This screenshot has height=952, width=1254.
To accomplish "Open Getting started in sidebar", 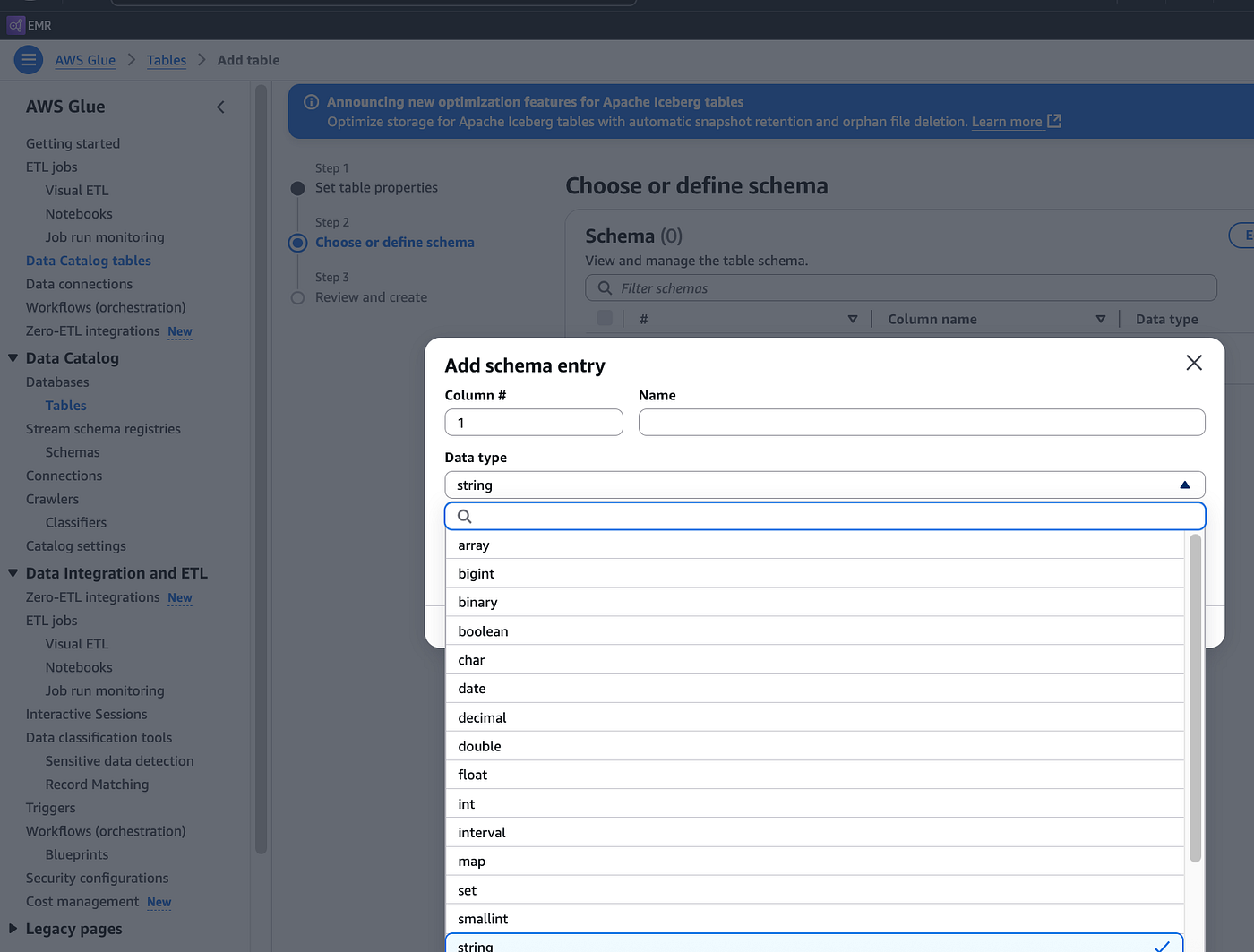I will click(73, 143).
